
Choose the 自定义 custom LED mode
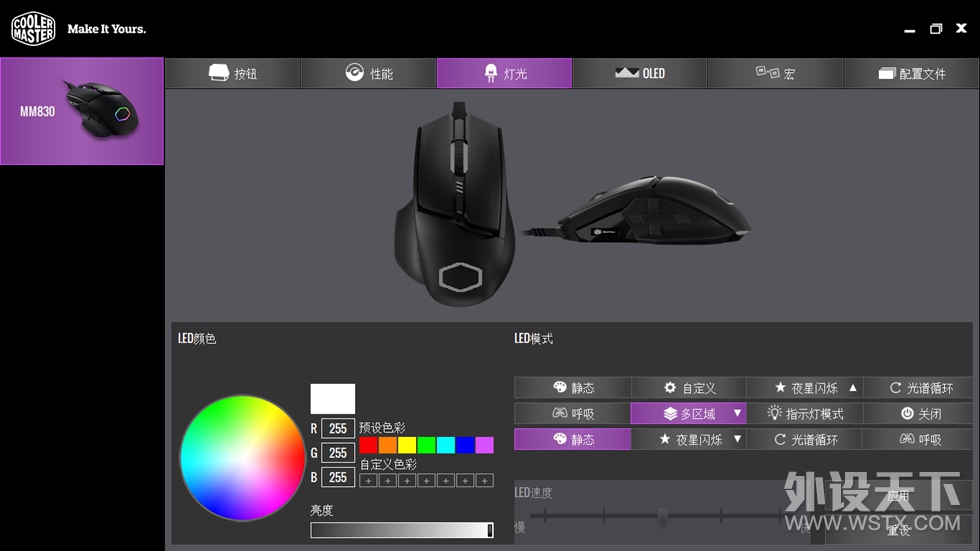(x=689, y=388)
